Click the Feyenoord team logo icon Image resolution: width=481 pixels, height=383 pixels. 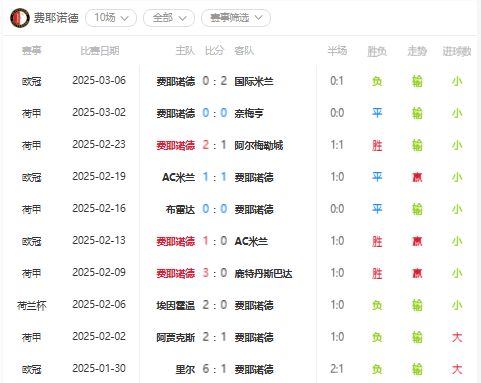tap(20, 18)
